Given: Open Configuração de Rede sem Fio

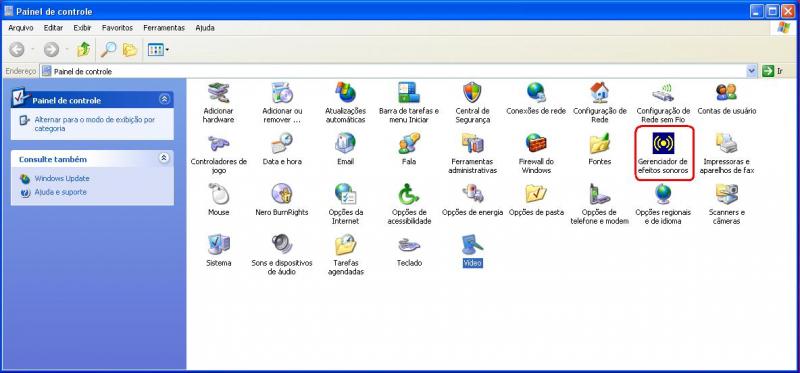Looking at the screenshot, I should point(663,102).
